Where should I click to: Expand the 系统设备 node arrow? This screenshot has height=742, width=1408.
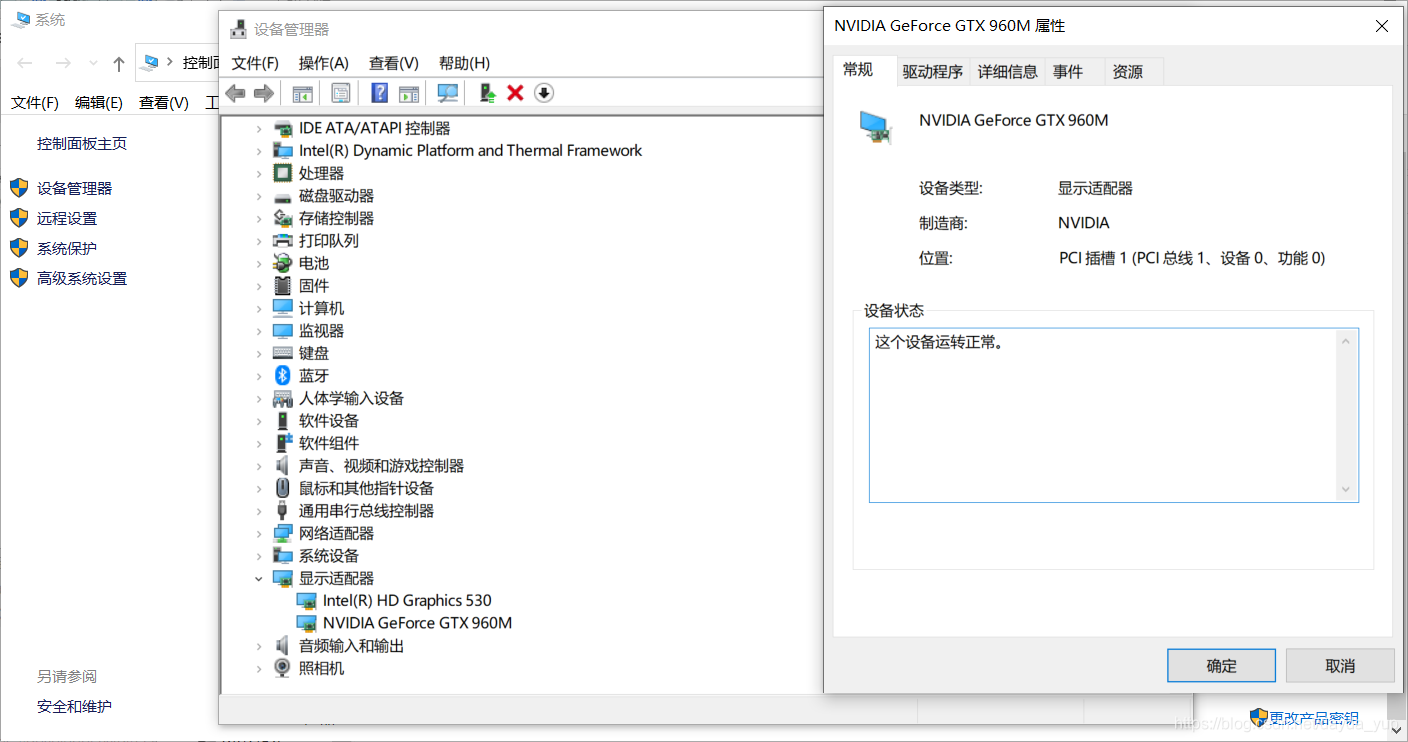click(x=259, y=555)
